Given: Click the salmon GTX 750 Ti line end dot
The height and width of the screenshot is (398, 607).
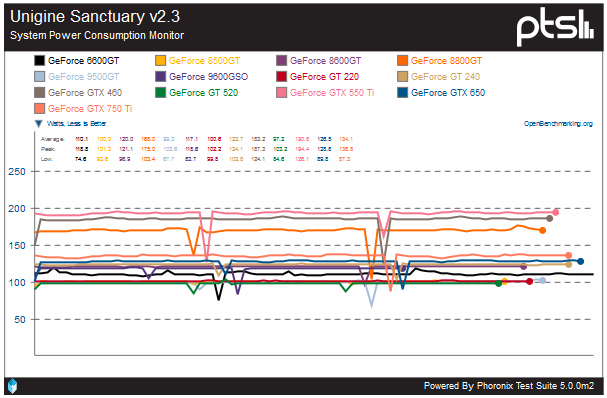Looking at the screenshot, I should coord(568,255).
